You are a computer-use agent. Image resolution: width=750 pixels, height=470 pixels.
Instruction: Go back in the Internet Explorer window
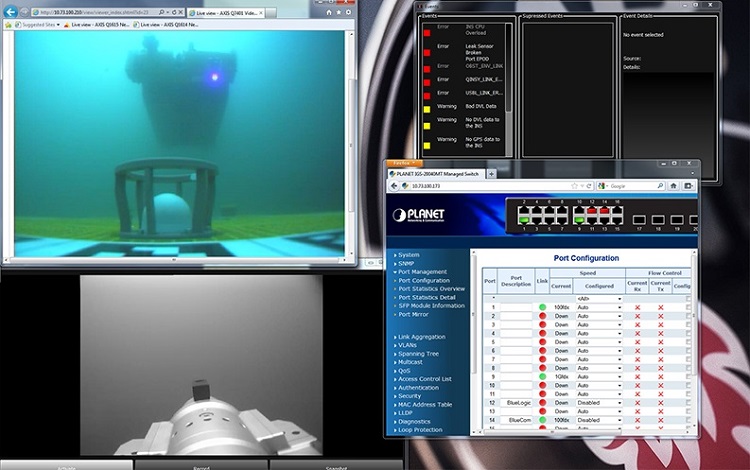coord(11,12)
